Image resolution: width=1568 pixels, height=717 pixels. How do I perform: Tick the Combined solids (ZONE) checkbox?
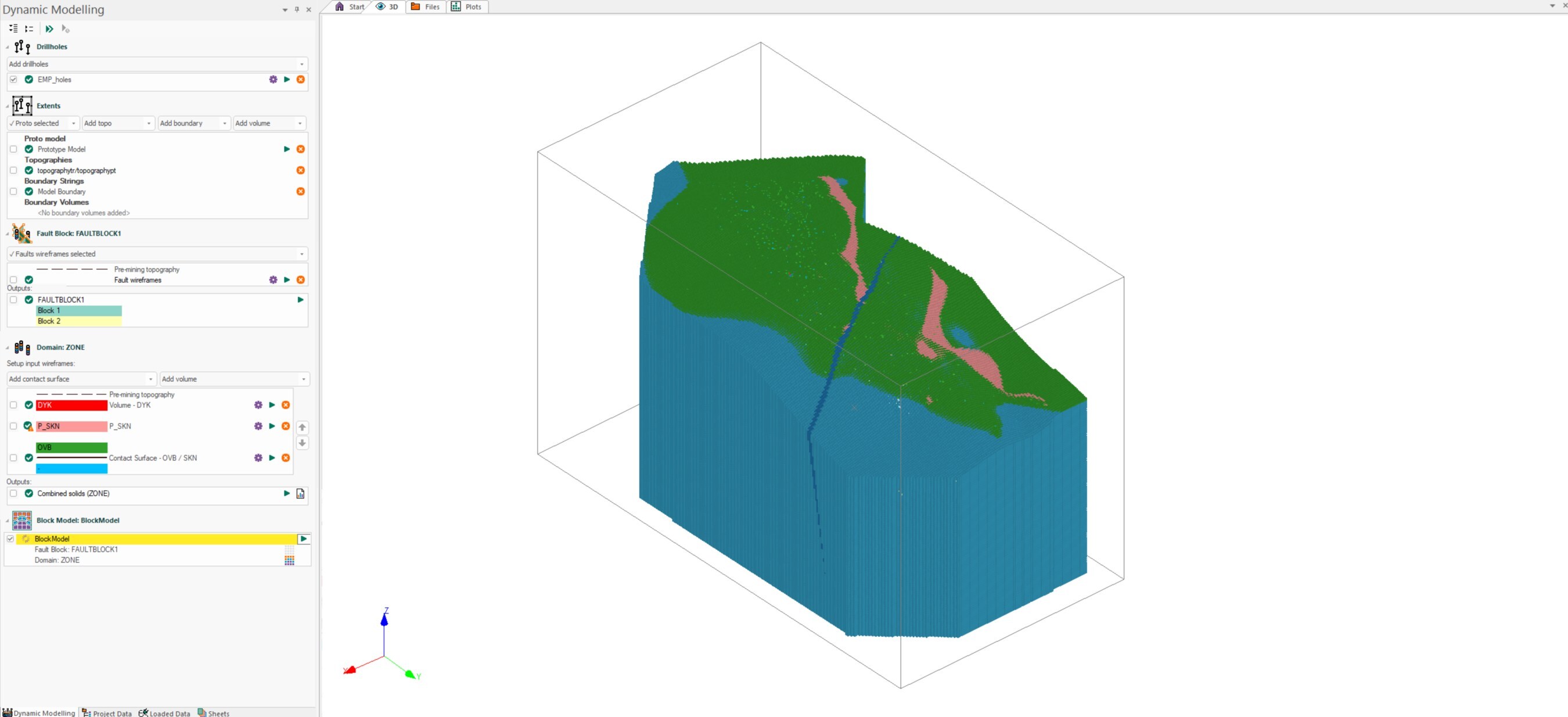pos(13,493)
